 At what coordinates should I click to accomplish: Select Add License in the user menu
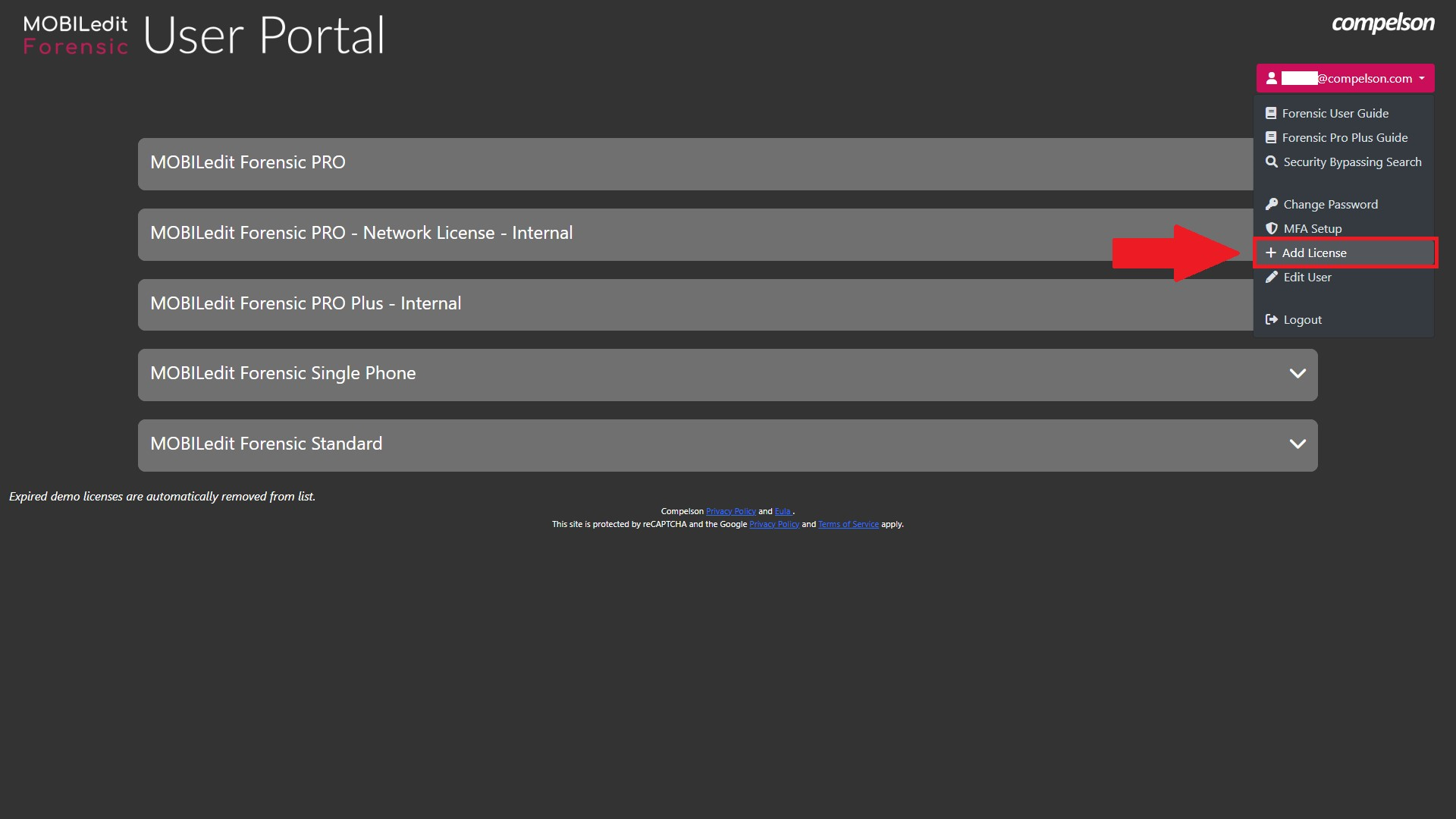(x=1345, y=253)
